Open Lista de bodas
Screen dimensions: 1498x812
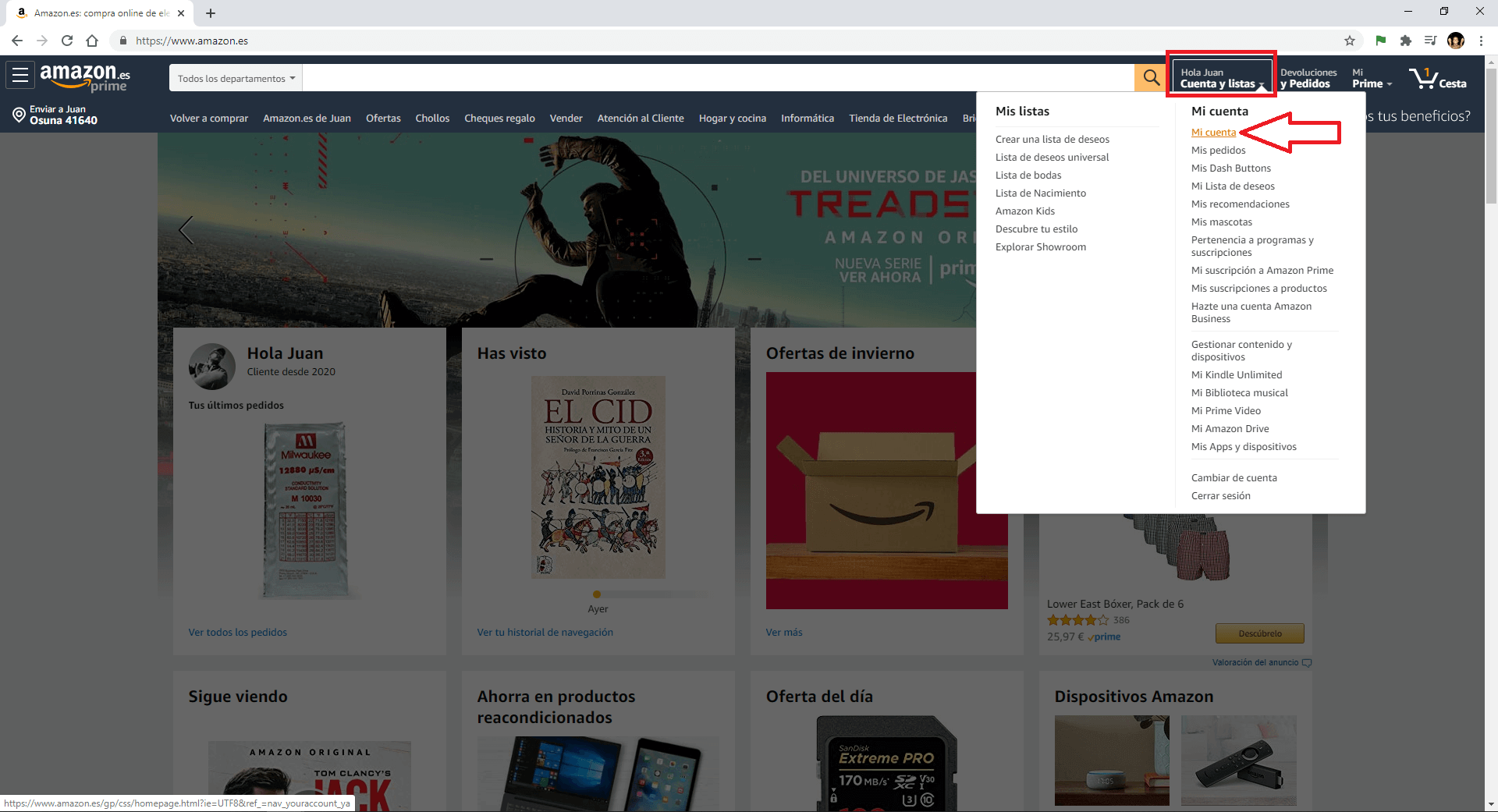(x=1028, y=176)
